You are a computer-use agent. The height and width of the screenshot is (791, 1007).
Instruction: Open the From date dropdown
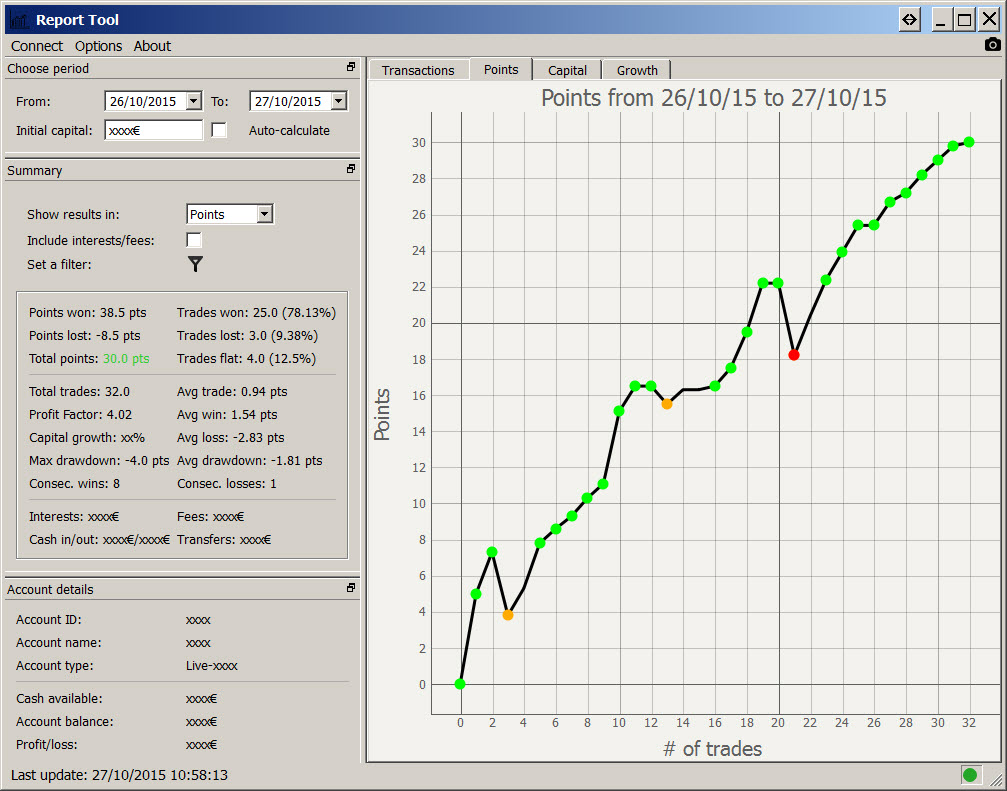point(193,101)
